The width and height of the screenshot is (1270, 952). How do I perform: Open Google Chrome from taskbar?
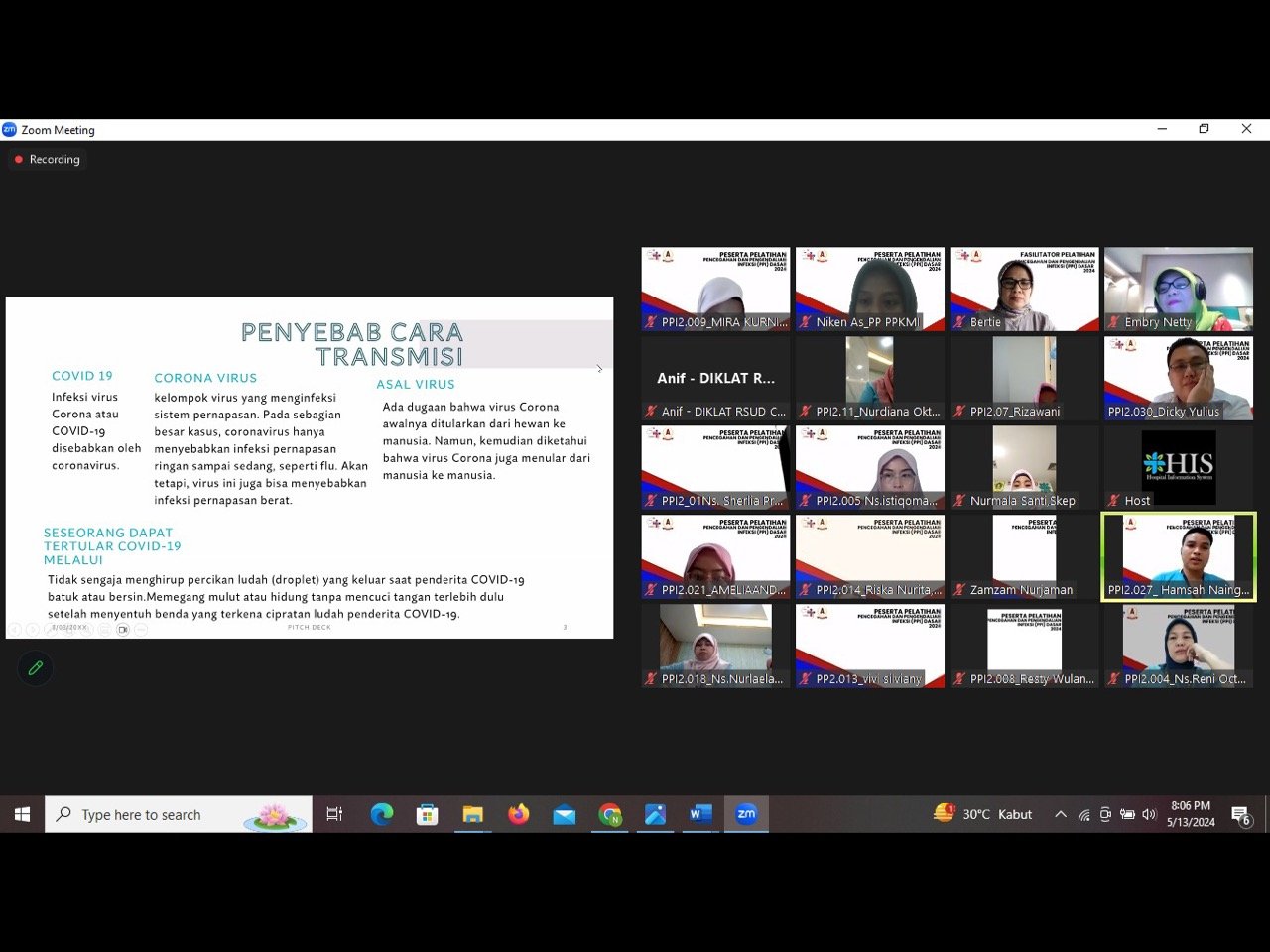pyautogui.click(x=609, y=814)
